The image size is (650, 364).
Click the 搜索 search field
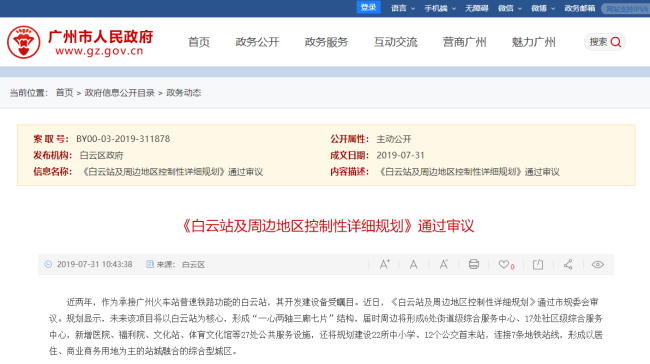coord(605,42)
